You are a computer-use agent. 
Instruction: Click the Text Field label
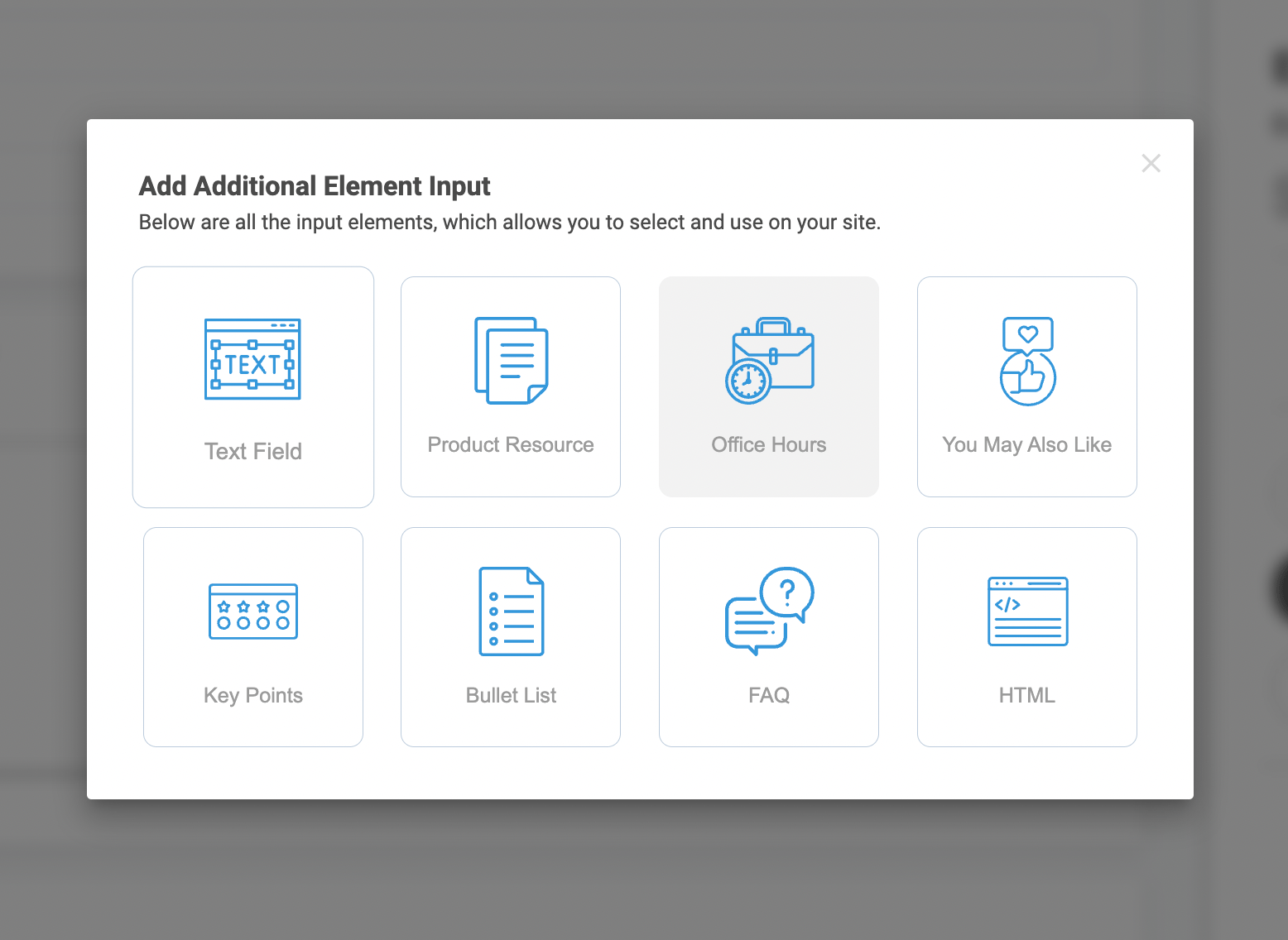tap(252, 451)
